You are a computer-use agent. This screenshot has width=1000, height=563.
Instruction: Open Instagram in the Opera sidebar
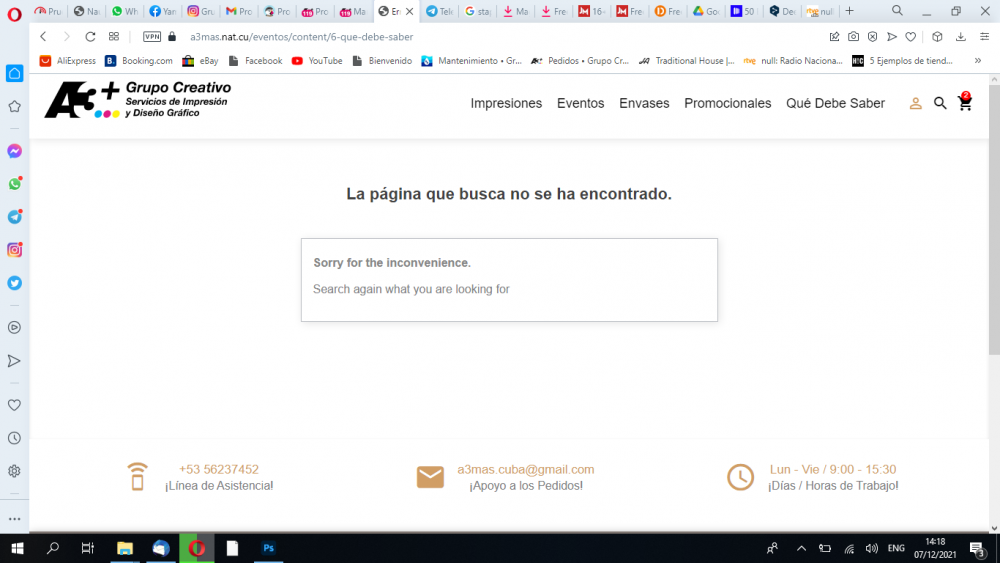click(14, 250)
